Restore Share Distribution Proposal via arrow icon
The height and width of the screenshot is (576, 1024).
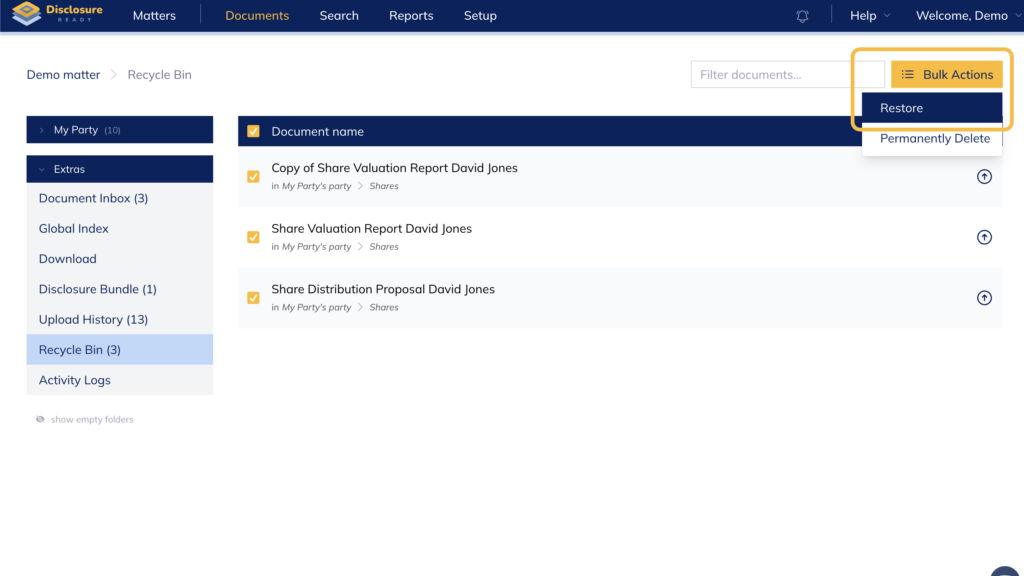point(984,298)
